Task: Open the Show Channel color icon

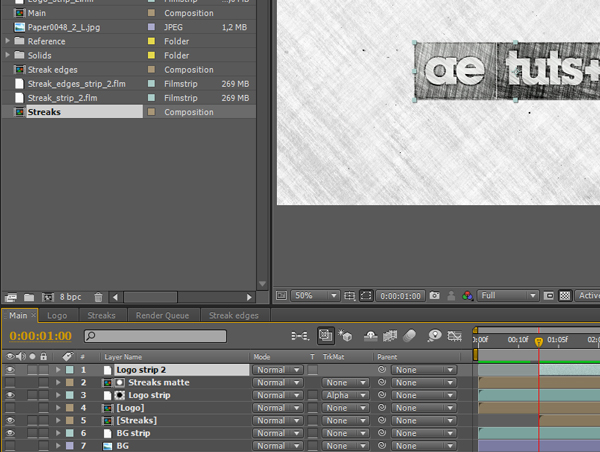Action: click(467, 295)
